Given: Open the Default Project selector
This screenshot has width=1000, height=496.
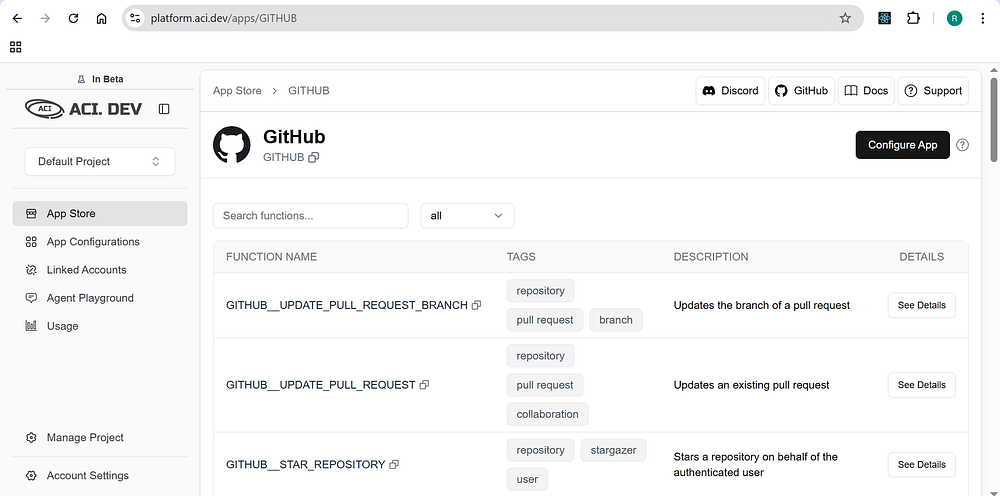Looking at the screenshot, I should tap(99, 161).
